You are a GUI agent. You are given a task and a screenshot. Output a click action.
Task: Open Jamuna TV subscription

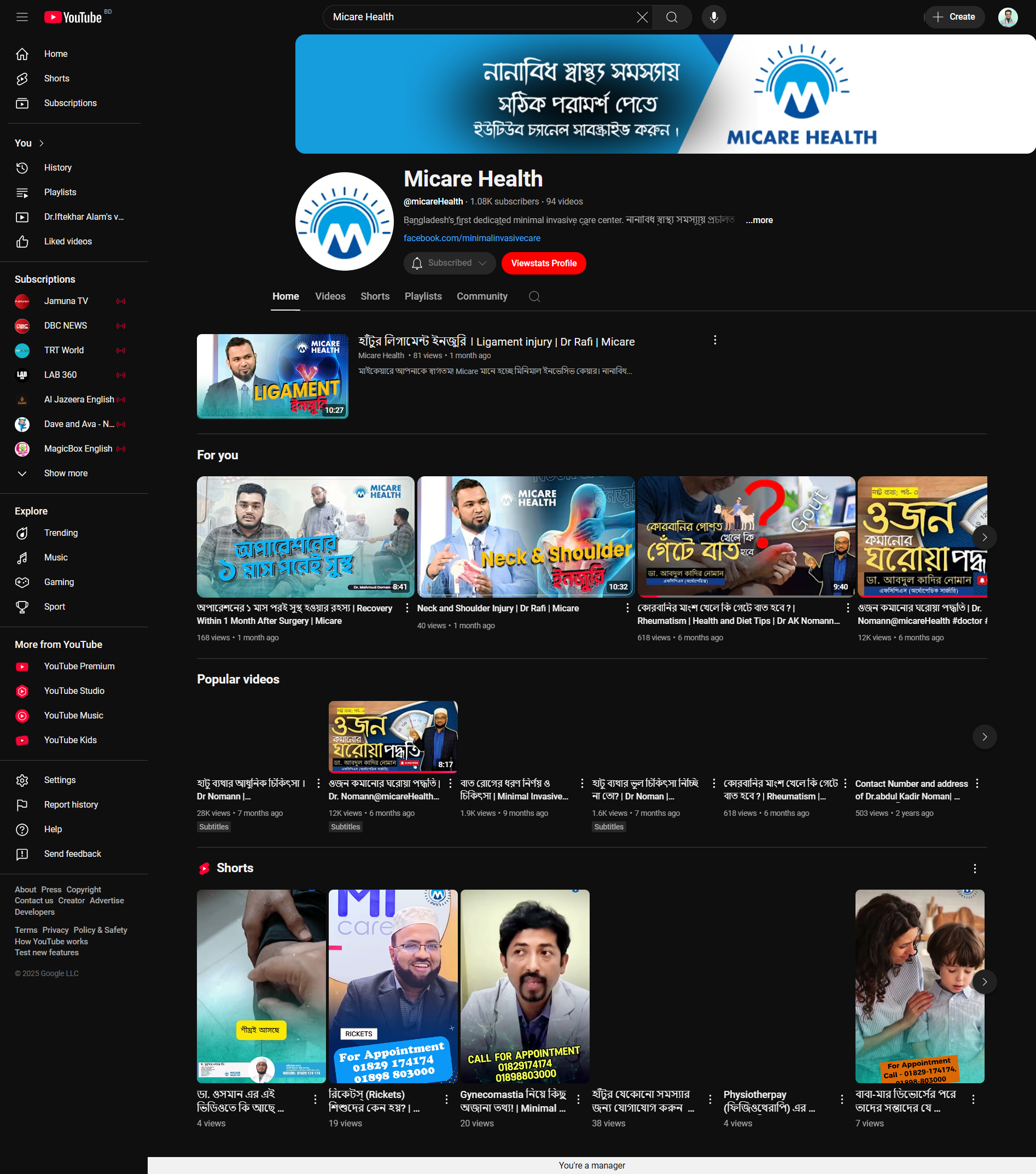73,301
